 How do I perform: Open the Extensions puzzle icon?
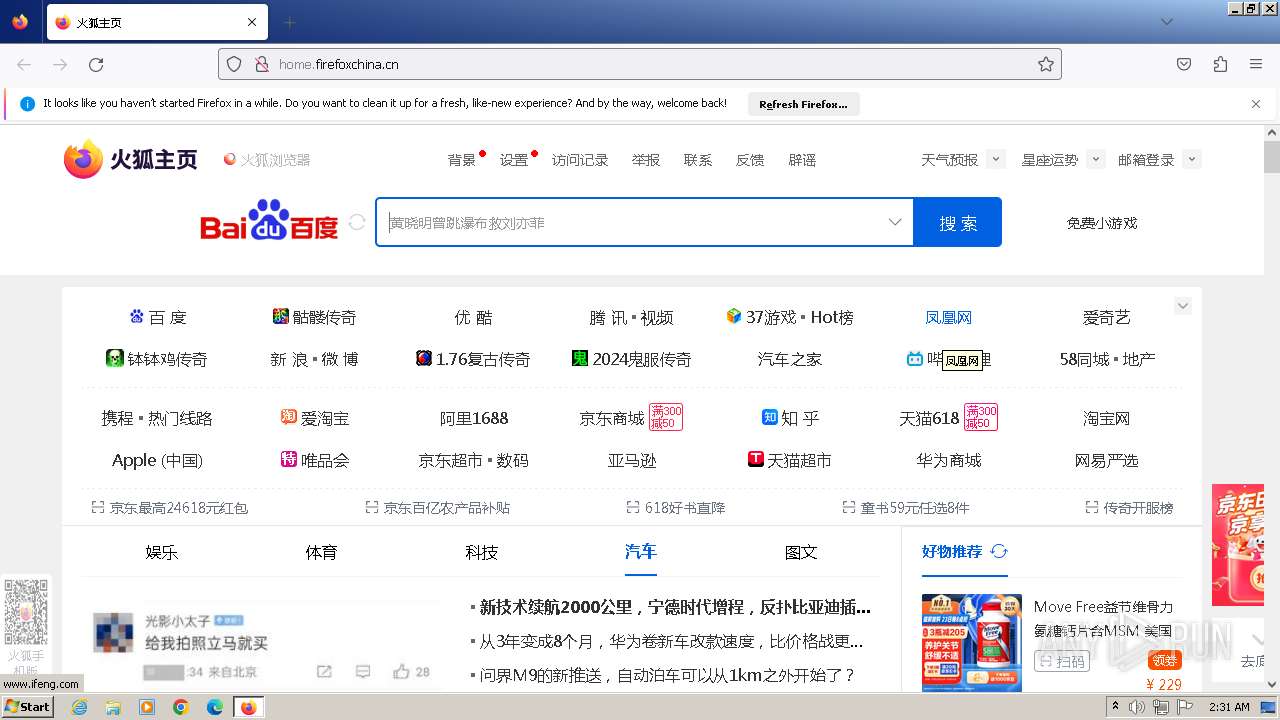pos(1220,64)
